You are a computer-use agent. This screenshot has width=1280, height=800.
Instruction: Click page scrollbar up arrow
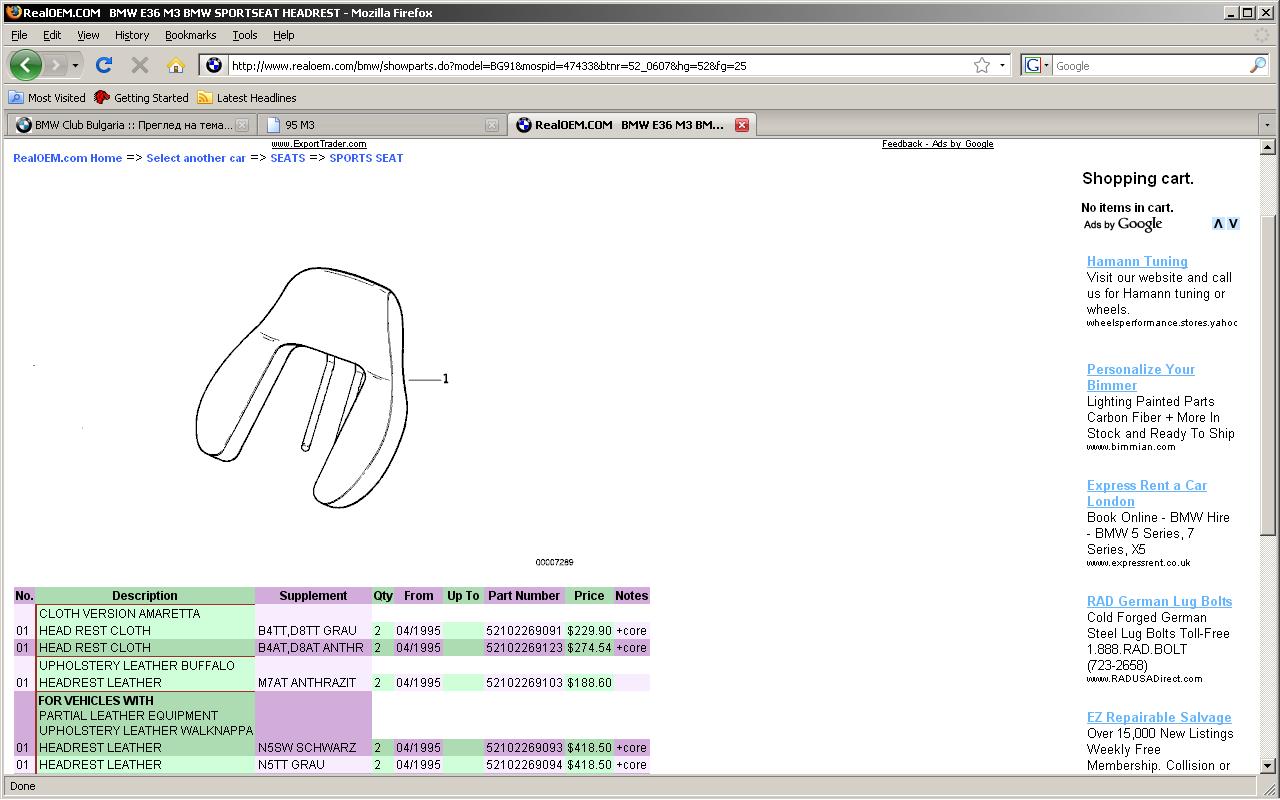click(1267, 147)
